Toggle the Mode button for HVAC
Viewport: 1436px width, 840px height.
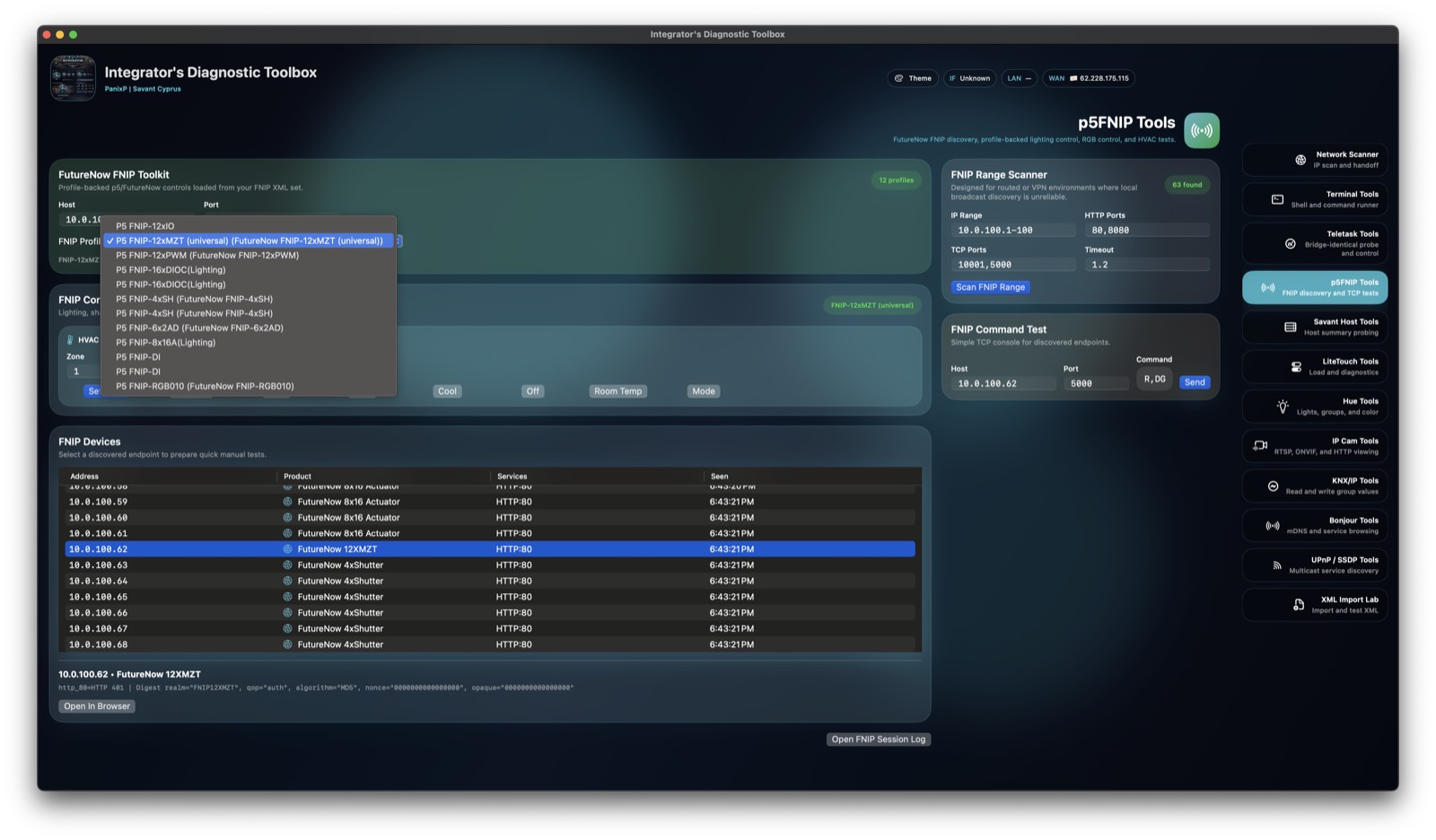coord(703,390)
